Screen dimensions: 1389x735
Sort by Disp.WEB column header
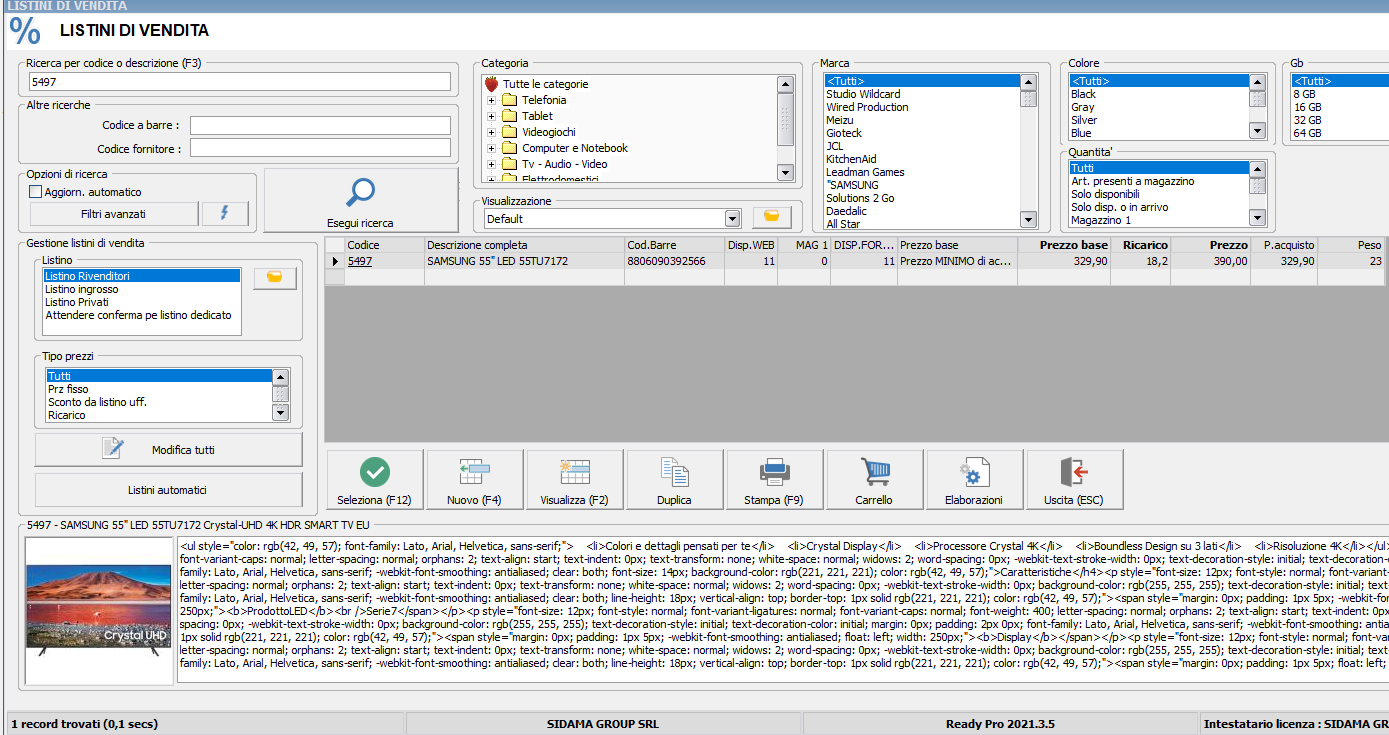751,245
